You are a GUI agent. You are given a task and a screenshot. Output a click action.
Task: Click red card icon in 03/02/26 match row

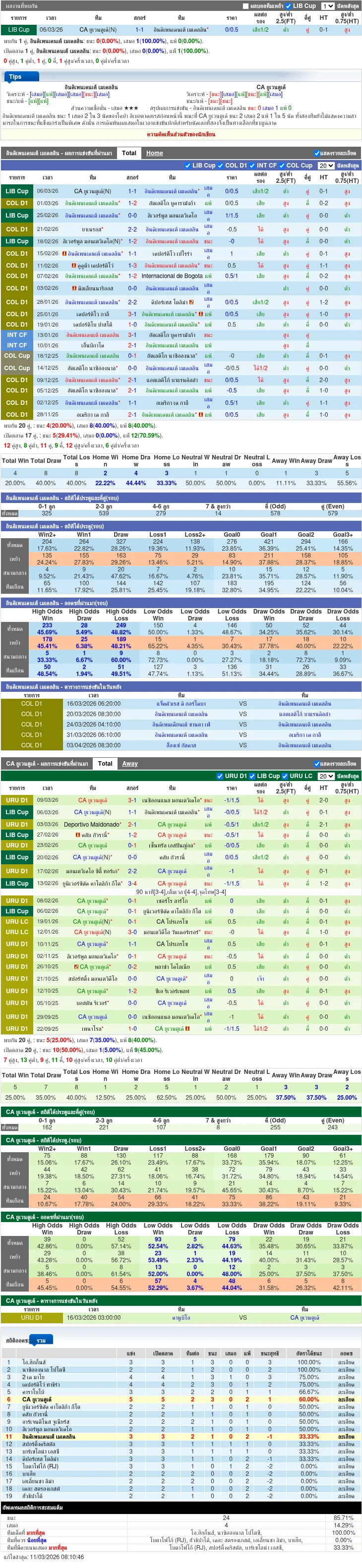tap(74, 288)
